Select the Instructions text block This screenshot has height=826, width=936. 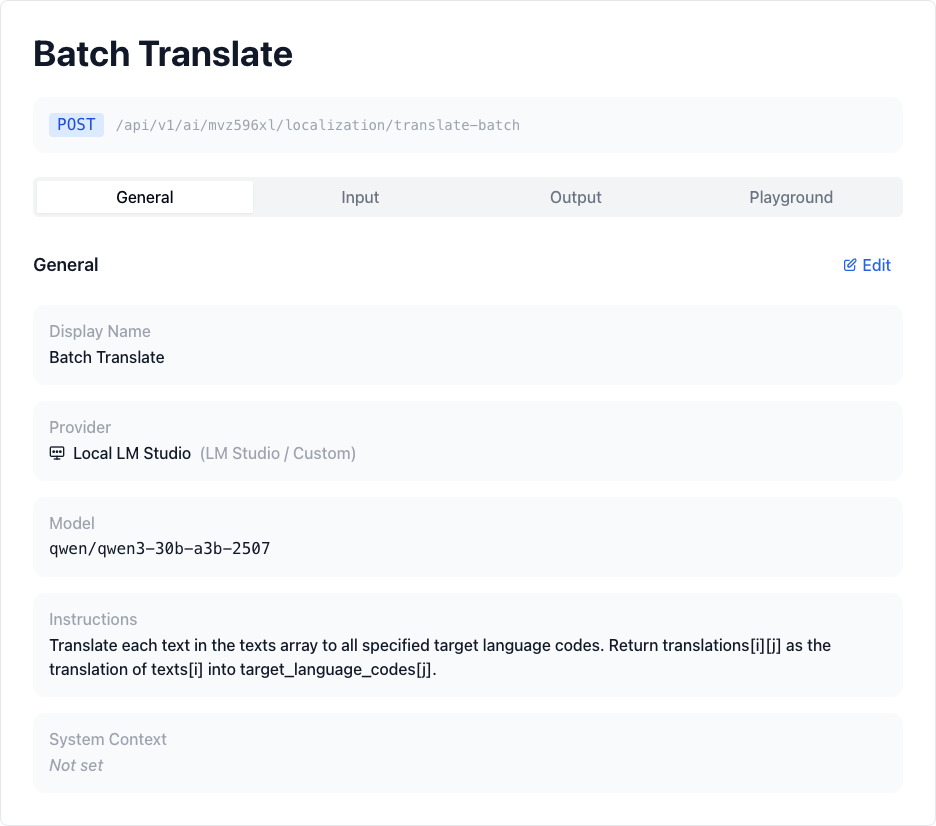click(x=440, y=657)
